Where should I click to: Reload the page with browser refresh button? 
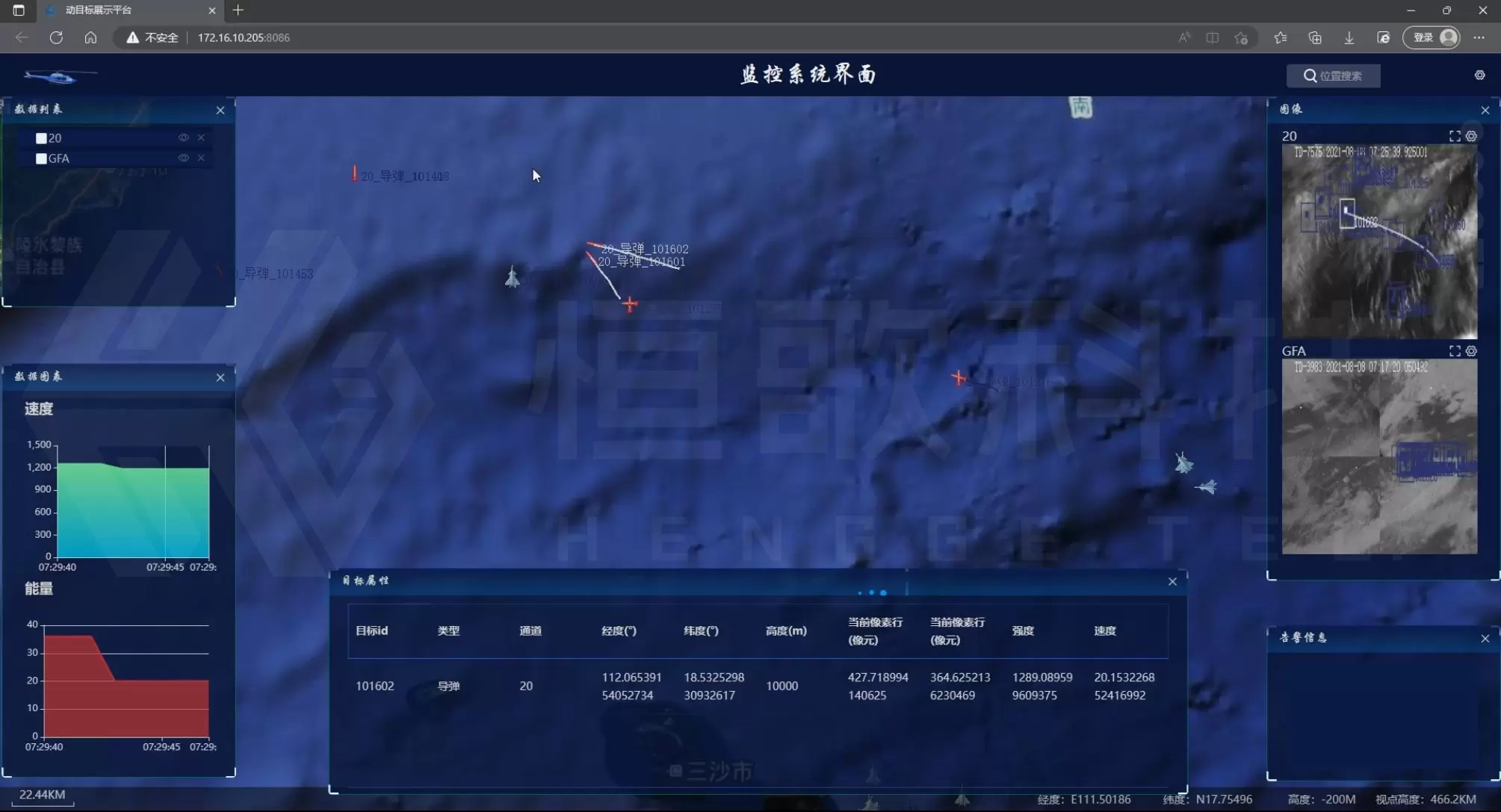56,37
